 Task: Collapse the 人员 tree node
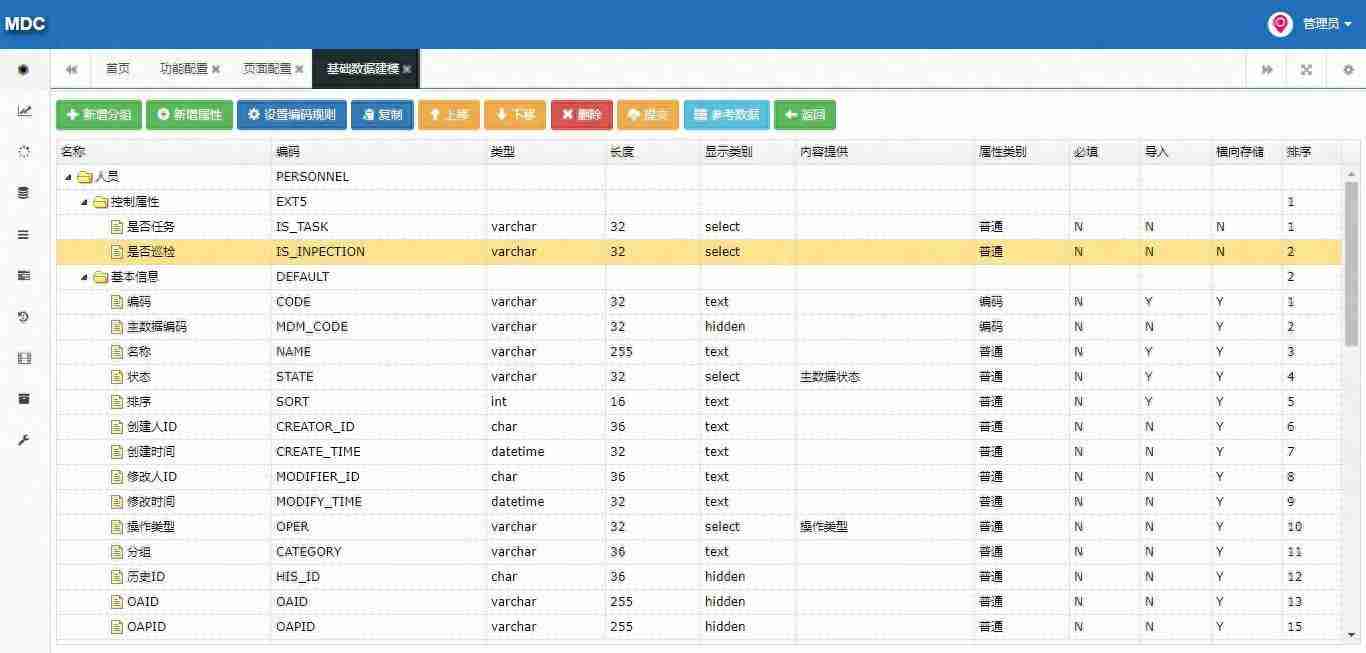[x=68, y=177]
